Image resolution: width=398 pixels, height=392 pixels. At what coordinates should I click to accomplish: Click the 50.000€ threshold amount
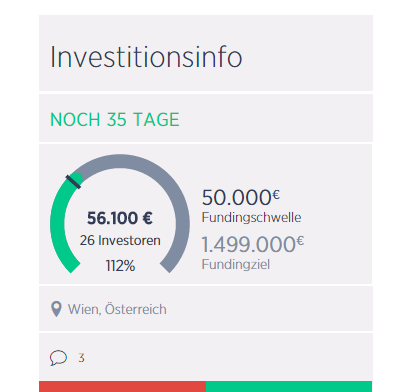point(241,197)
